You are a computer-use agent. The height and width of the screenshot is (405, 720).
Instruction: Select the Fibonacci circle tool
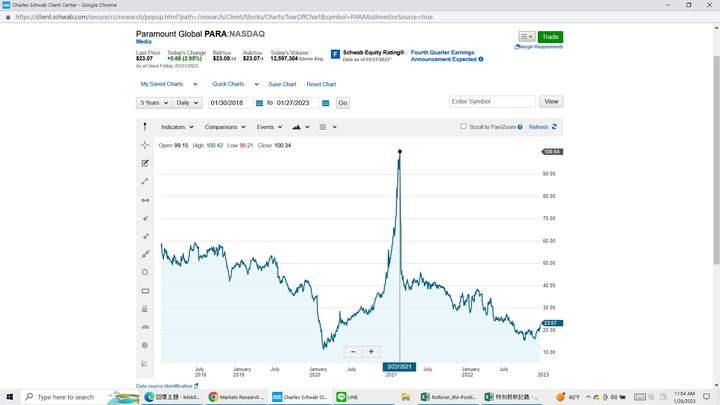click(145, 345)
